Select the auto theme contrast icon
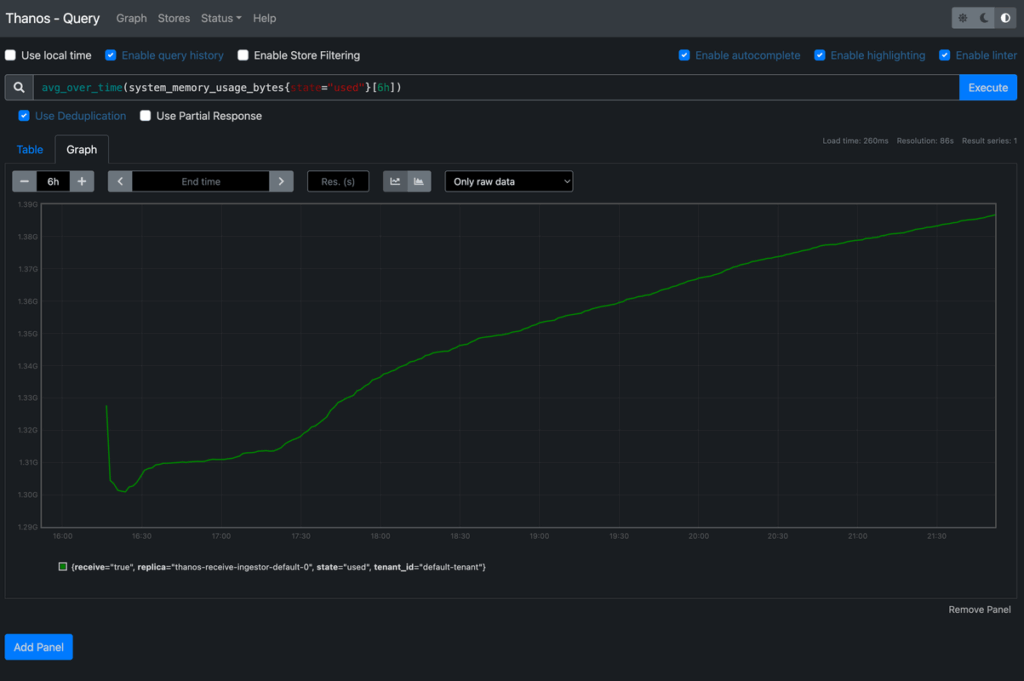This screenshot has width=1024, height=681. coord(1006,18)
